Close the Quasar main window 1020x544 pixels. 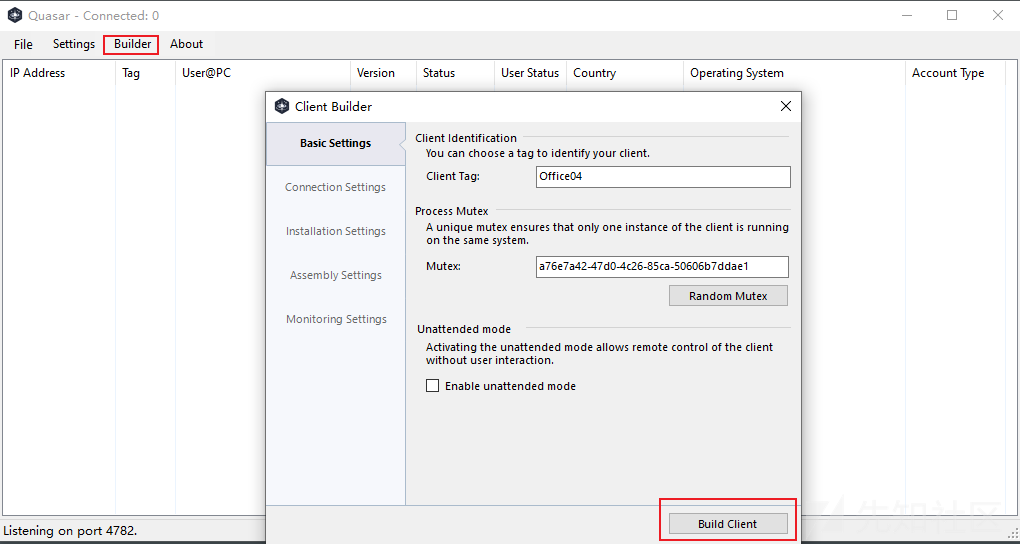[997, 15]
